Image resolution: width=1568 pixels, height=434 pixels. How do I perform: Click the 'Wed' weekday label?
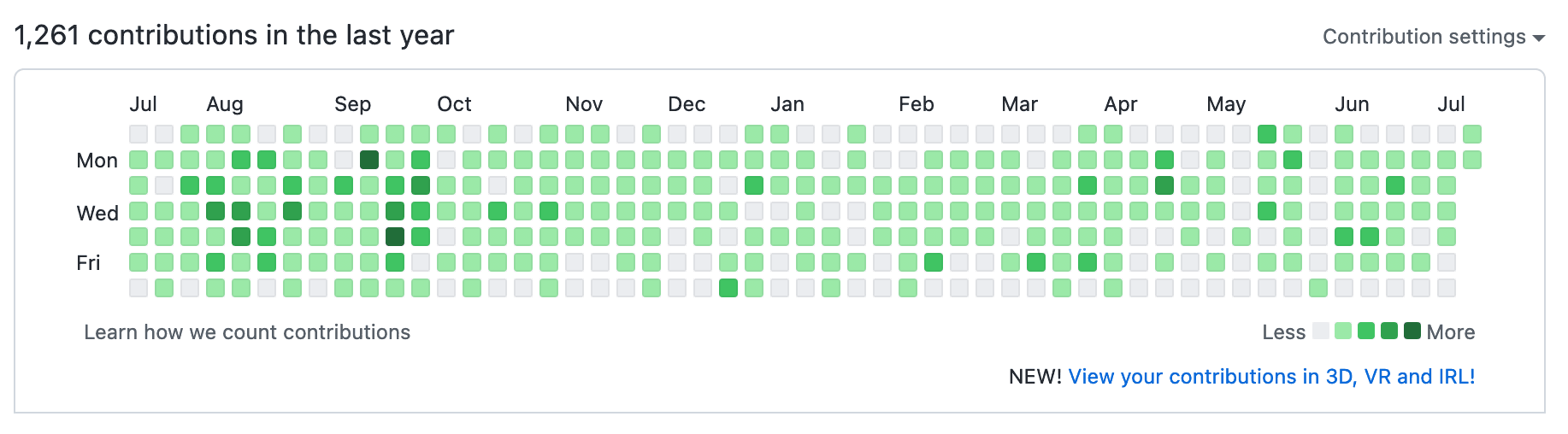point(97,213)
